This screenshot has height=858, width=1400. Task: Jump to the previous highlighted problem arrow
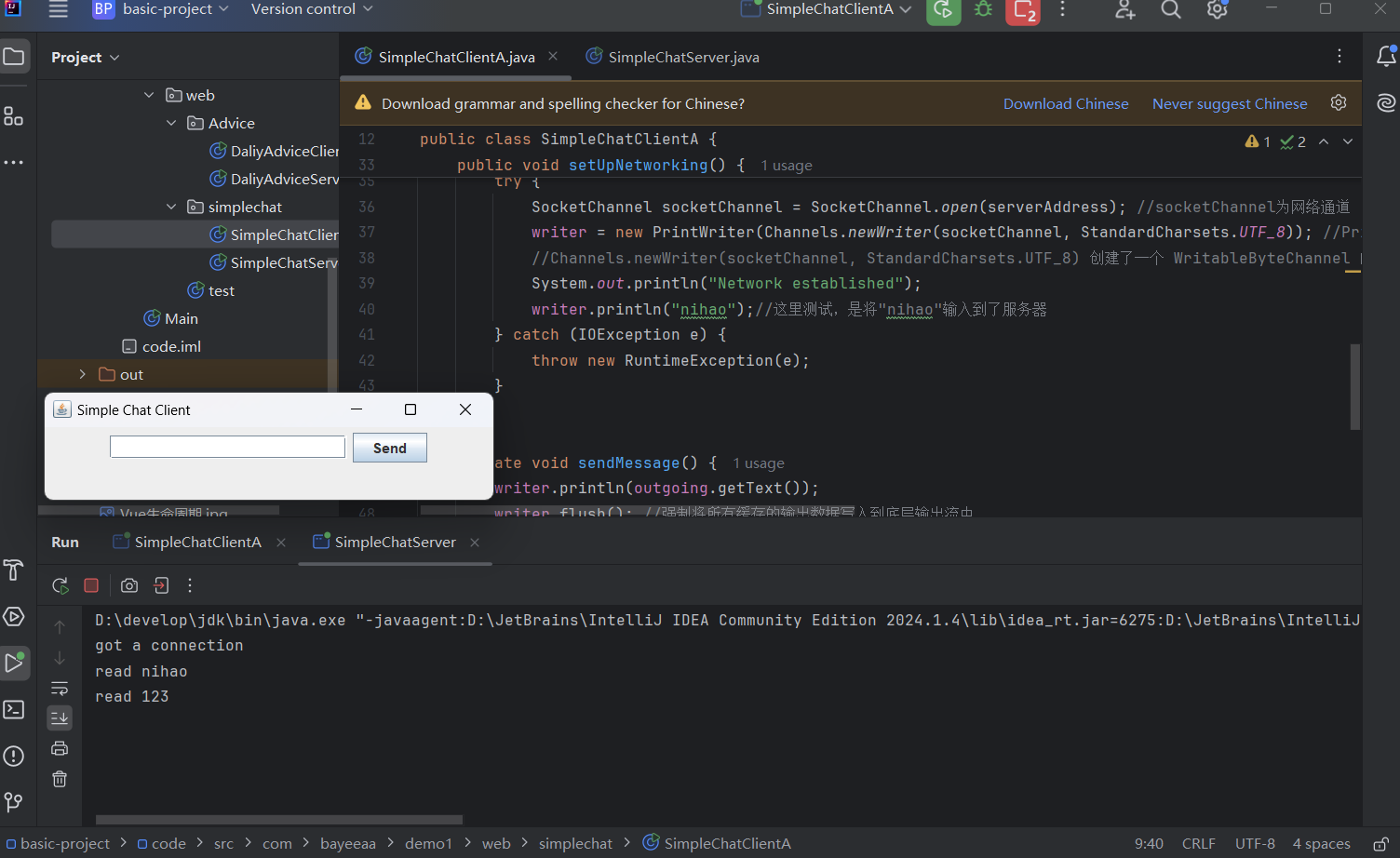(1324, 141)
